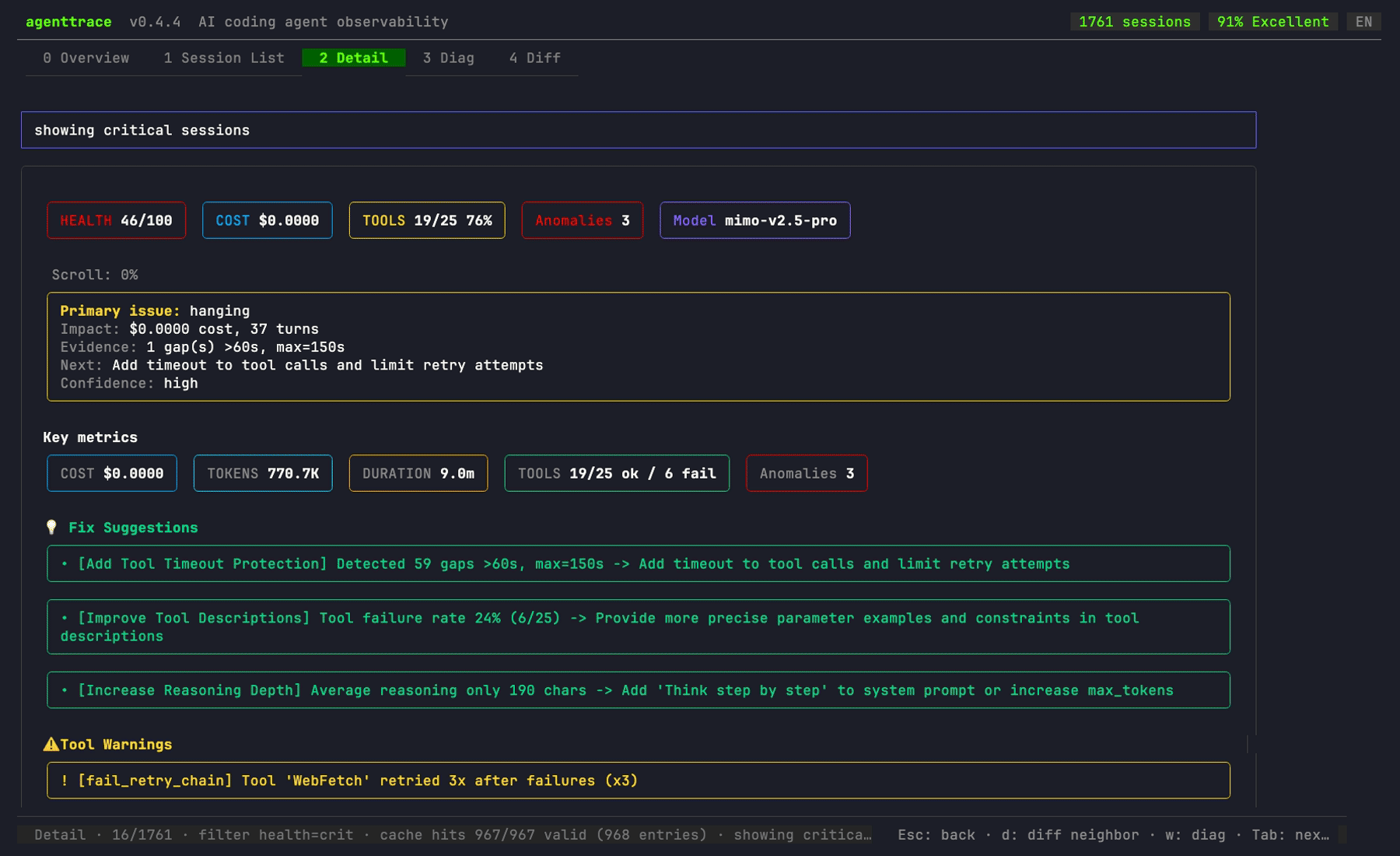The height and width of the screenshot is (856, 1400).
Task: Click the 1761 sessions badge
Action: pos(1135,22)
